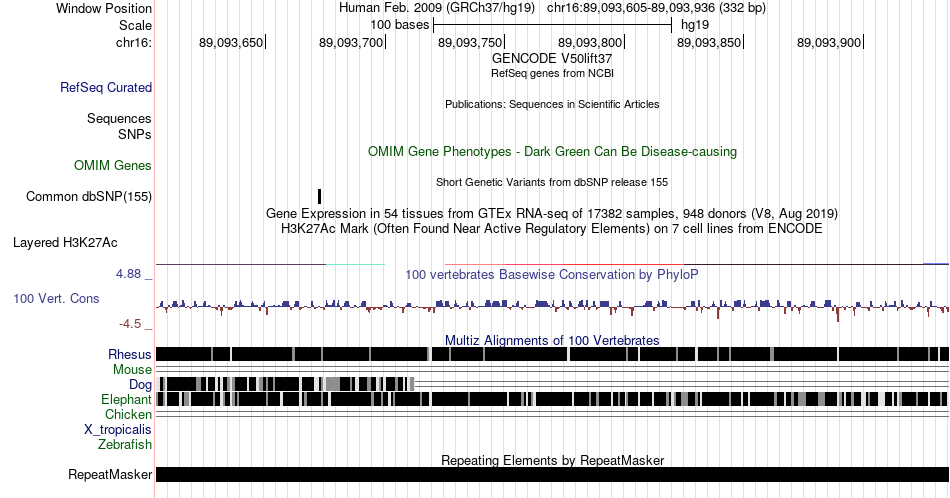Click Repeating Elements by RepeatMasker title
950x498 pixels.
552,460
